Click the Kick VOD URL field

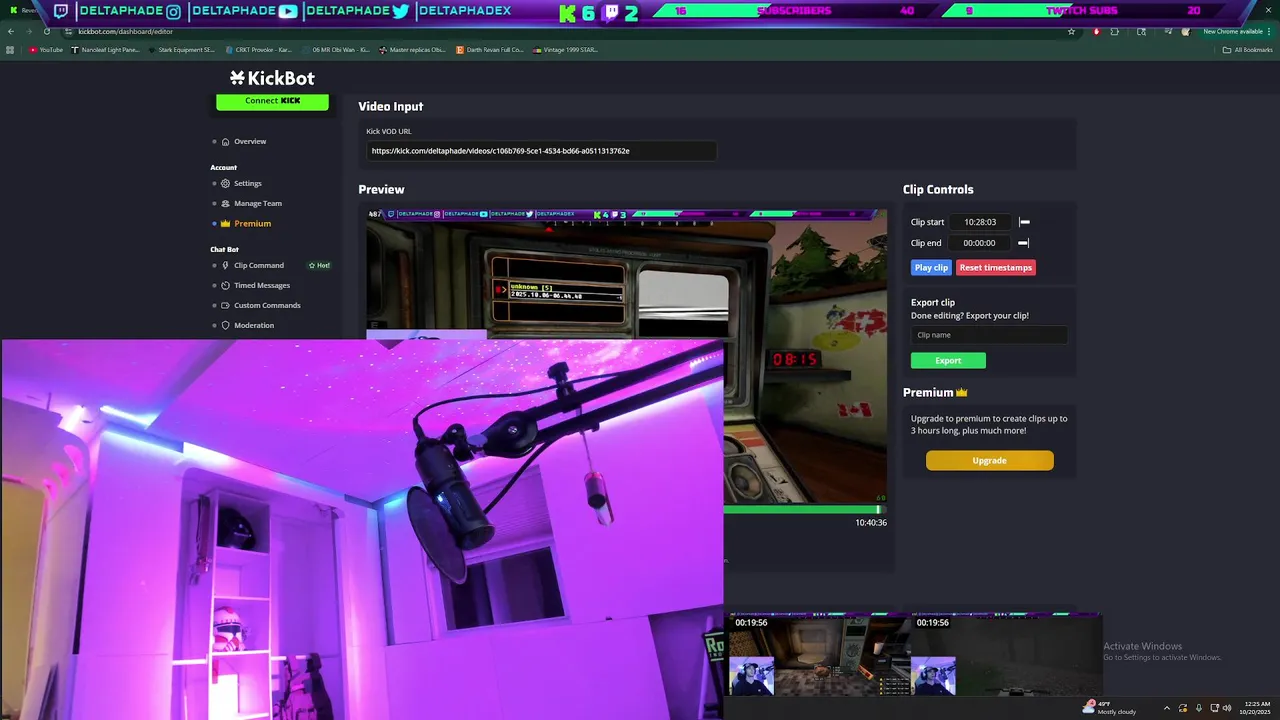541,151
